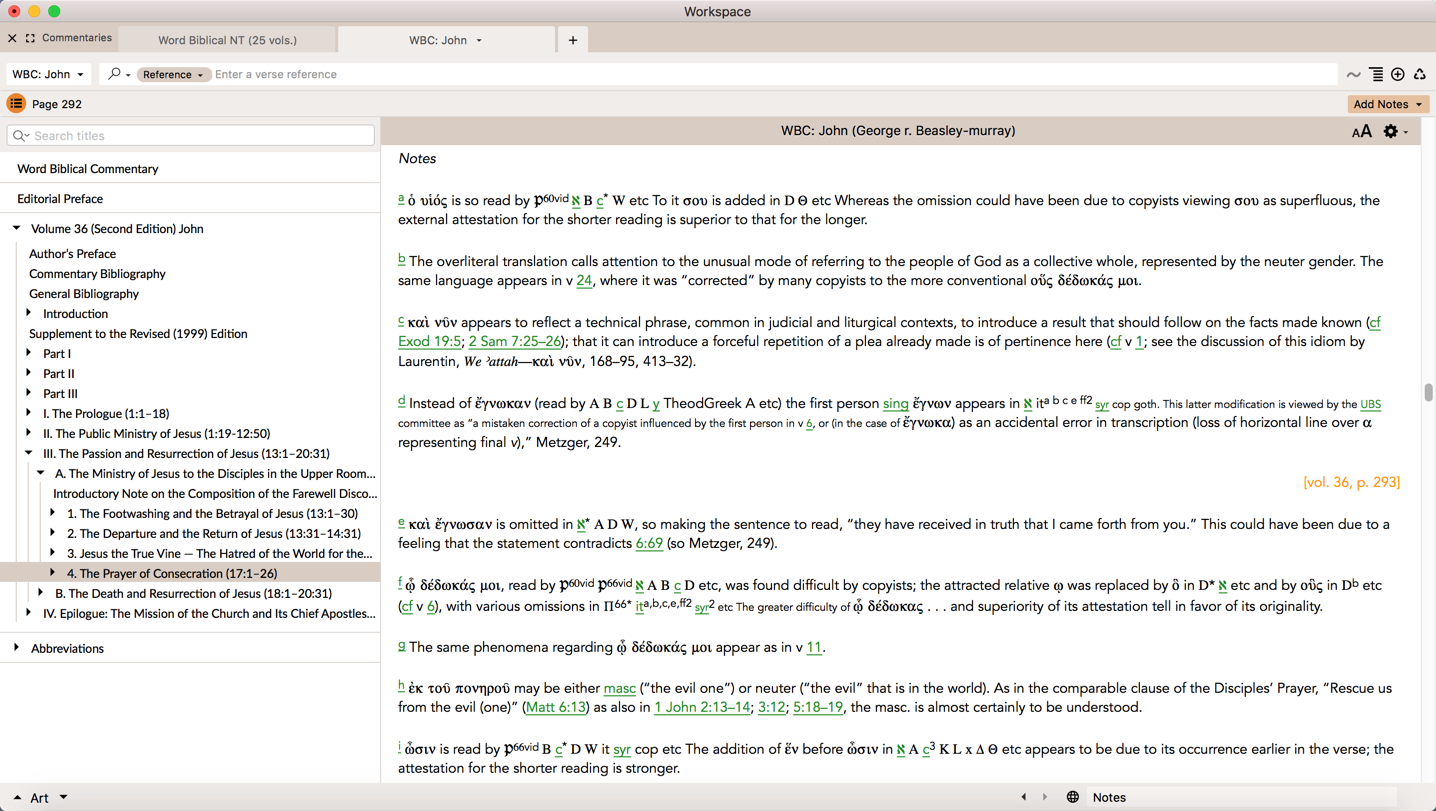Open Introductory Note on the Farewell Discourse
Viewport: 1436px width, 811px height.
[x=215, y=494]
